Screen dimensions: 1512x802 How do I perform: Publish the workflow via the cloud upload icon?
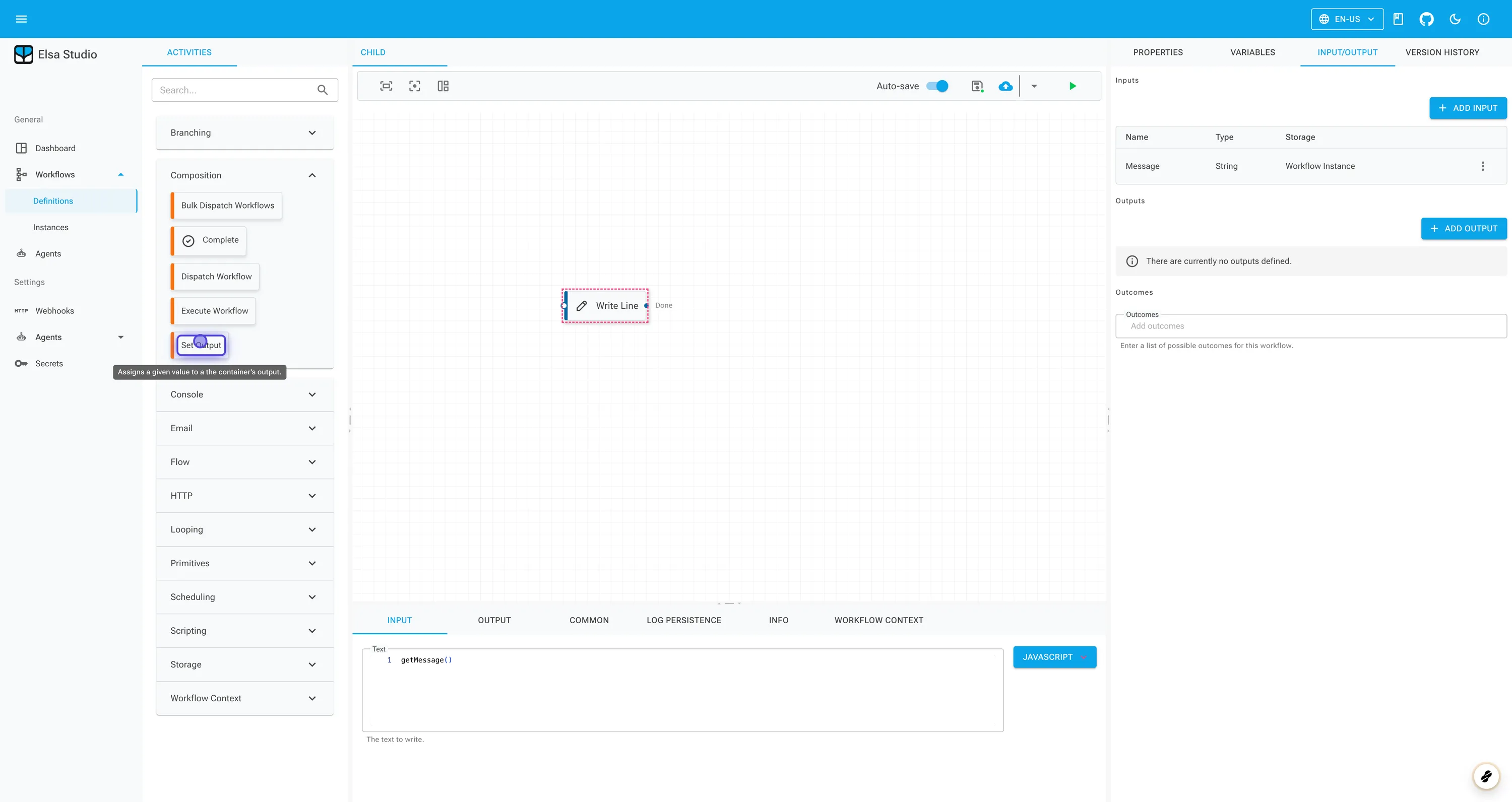coord(1005,86)
